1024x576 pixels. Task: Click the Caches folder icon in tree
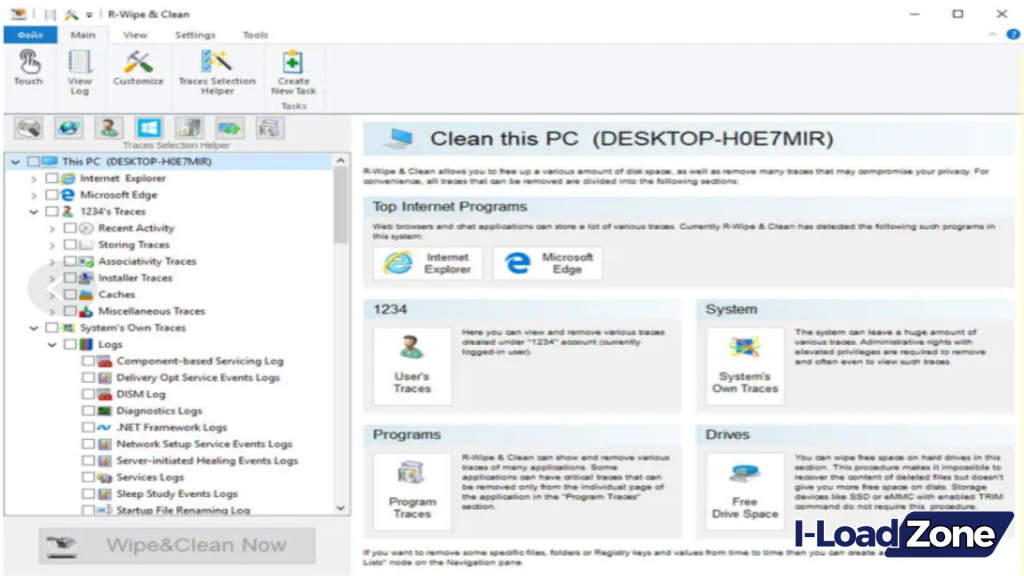tap(86, 295)
